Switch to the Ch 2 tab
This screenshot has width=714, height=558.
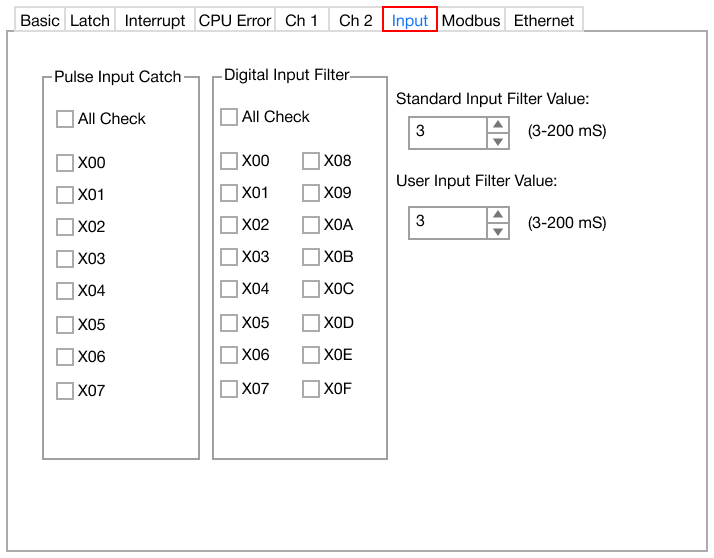(355, 20)
